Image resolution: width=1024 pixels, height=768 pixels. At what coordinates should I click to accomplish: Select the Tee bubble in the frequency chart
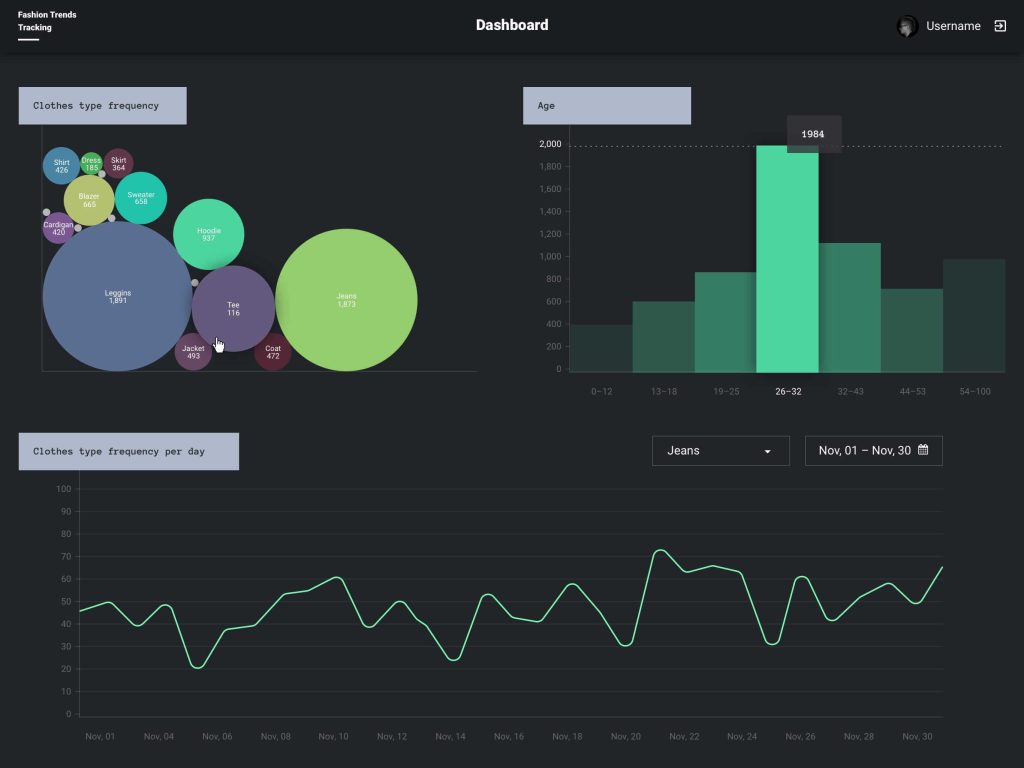[234, 310]
